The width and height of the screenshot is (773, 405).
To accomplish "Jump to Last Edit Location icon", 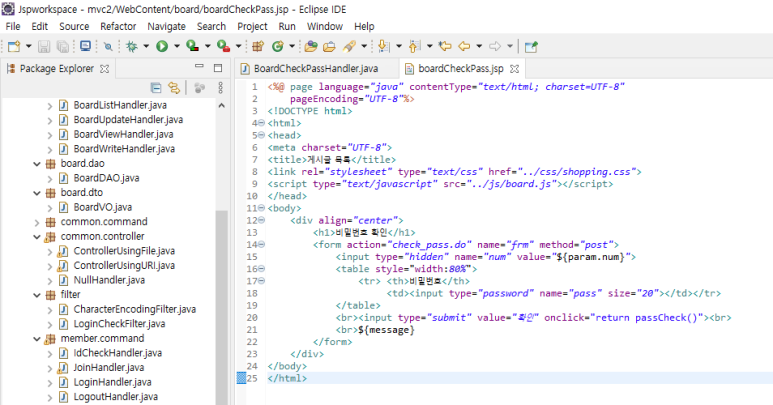I will [445, 46].
